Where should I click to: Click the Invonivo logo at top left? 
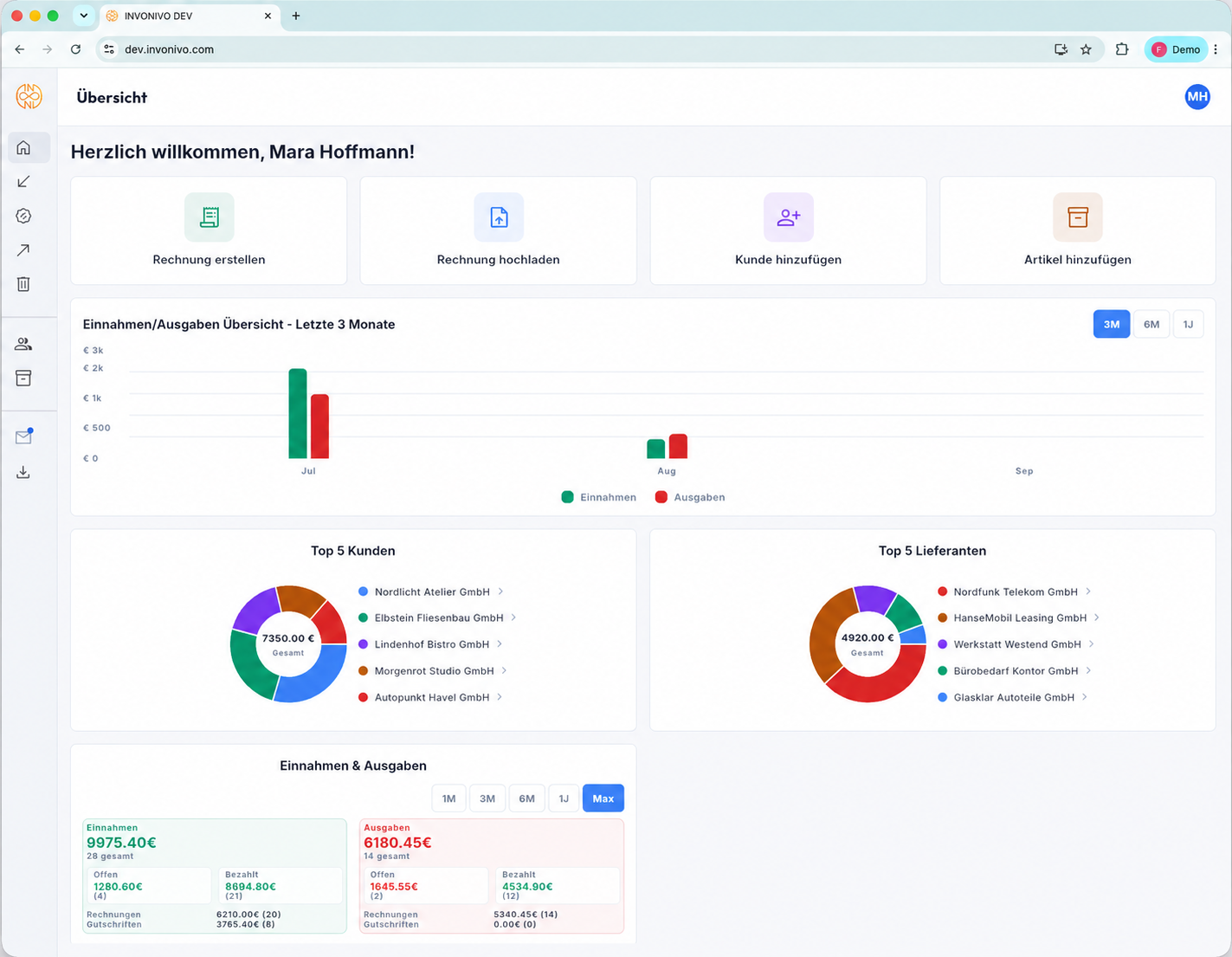[x=29, y=96]
